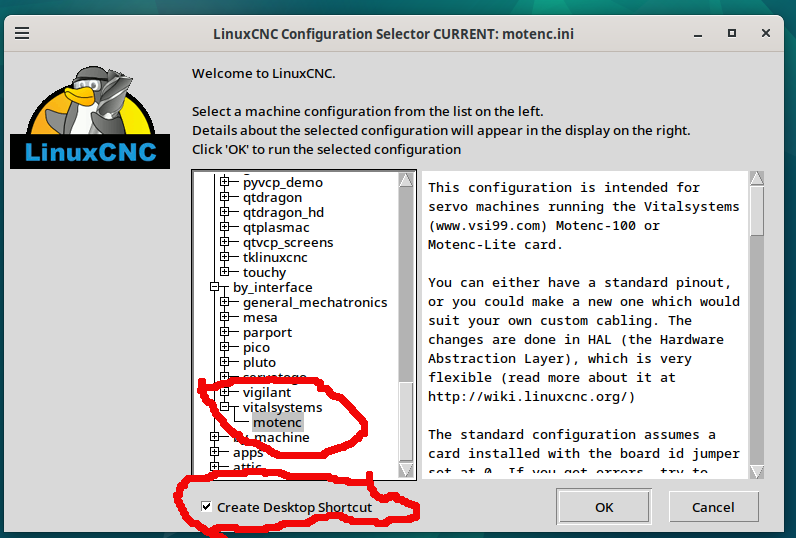
Task: Expand the pluto tree node
Action: (x=225, y=362)
